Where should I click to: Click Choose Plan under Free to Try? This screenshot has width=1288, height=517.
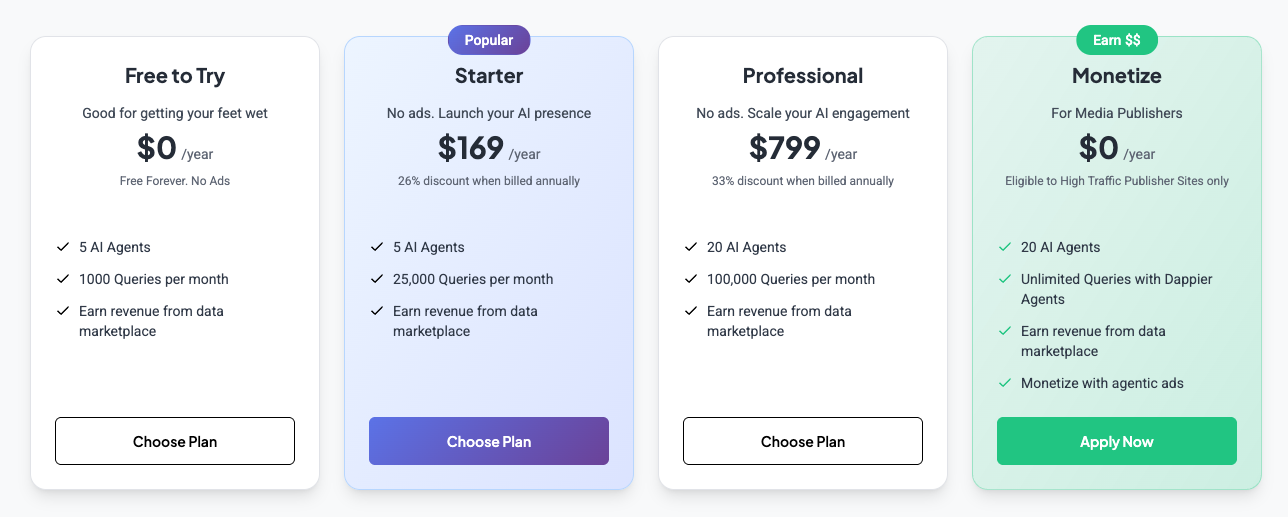click(x=175, y=441)
